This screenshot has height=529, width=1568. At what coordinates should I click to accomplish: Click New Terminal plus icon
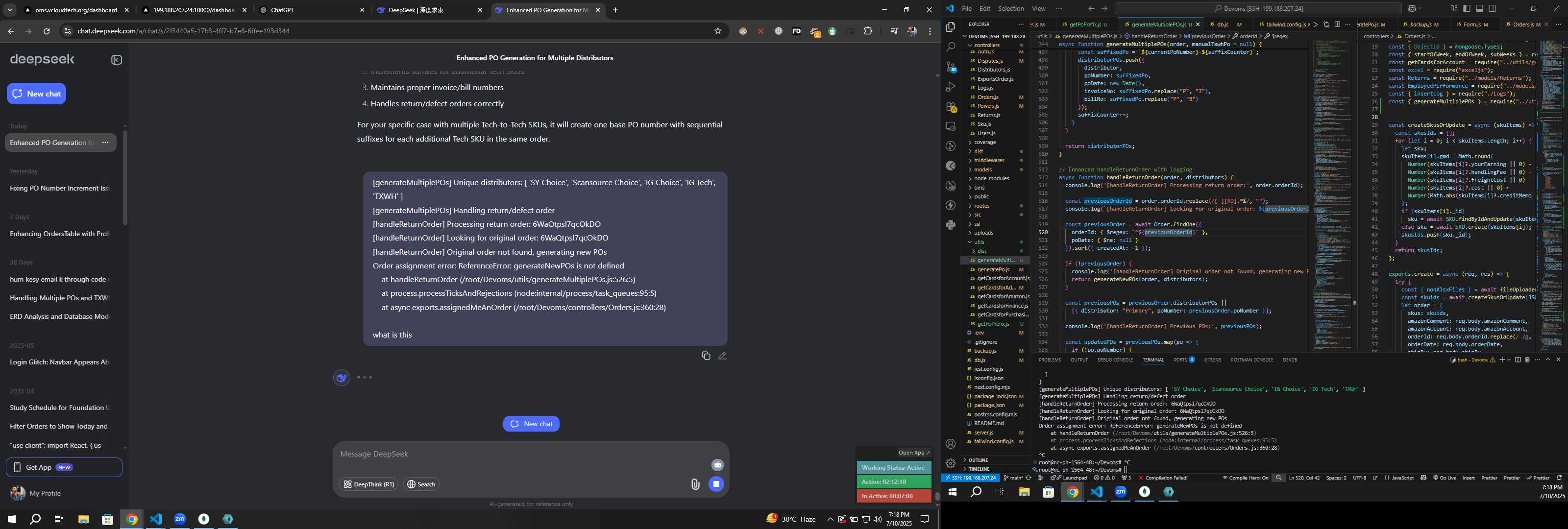(x=1502, y=360)
